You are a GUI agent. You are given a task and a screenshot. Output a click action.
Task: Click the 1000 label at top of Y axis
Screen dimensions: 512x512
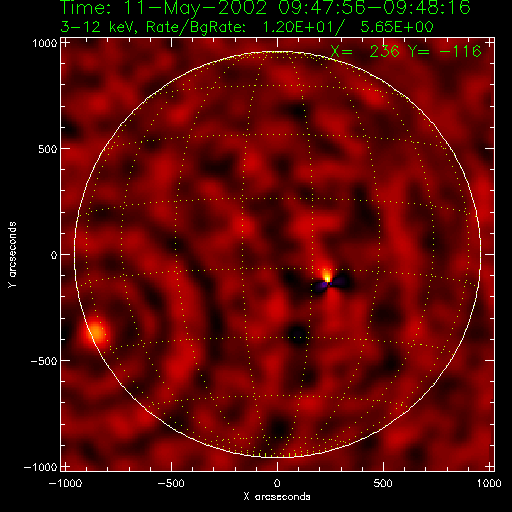click(45, 43)
